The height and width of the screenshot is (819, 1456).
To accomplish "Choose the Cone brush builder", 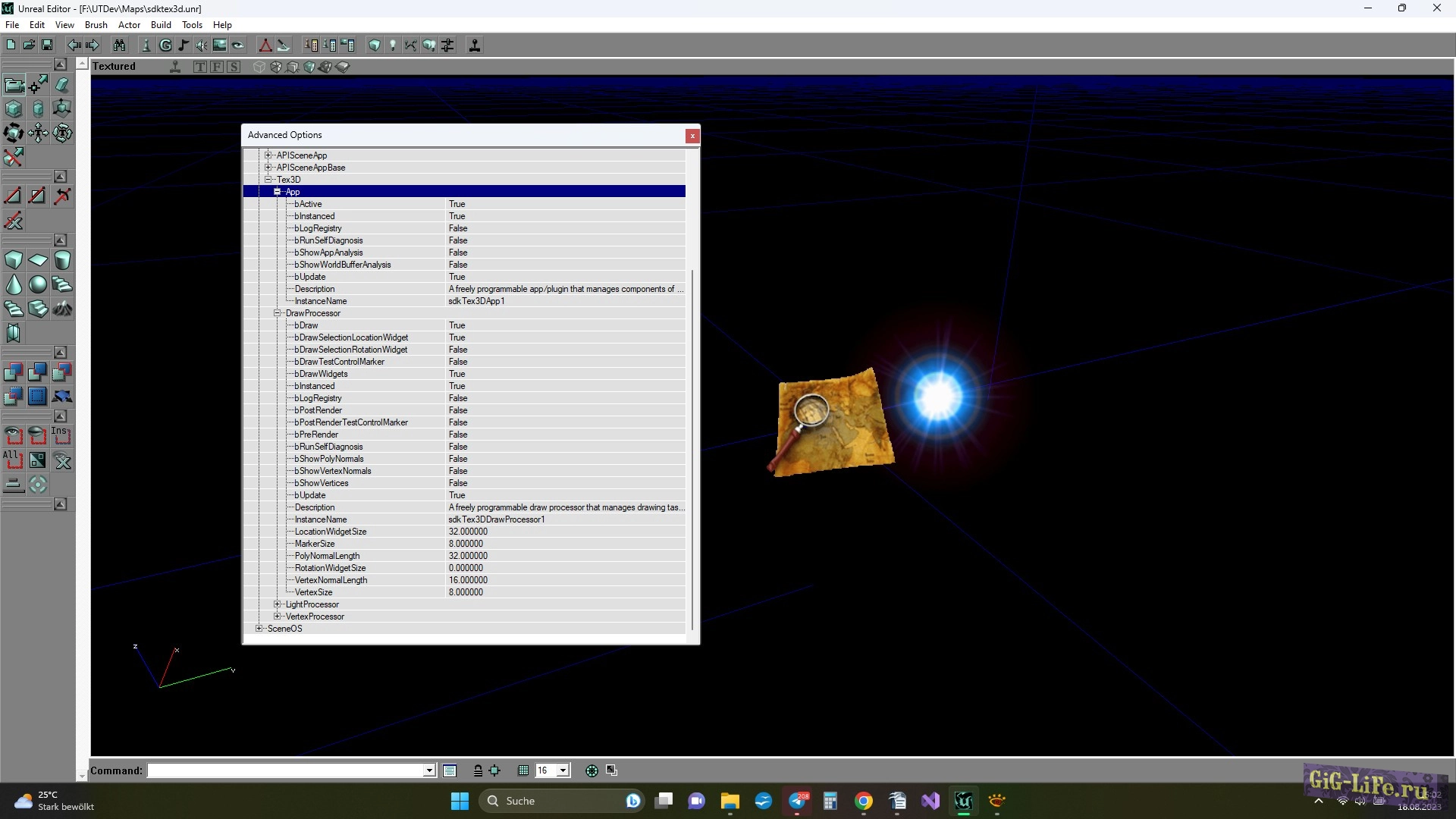I will pos(14,284).
